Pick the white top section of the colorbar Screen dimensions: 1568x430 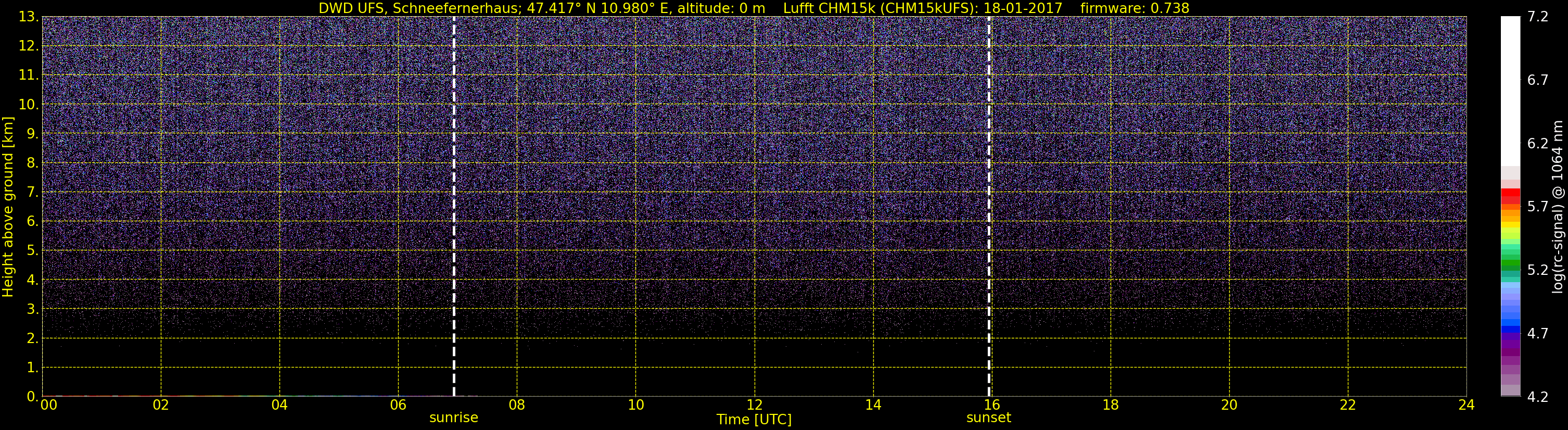coord(1510,91)
